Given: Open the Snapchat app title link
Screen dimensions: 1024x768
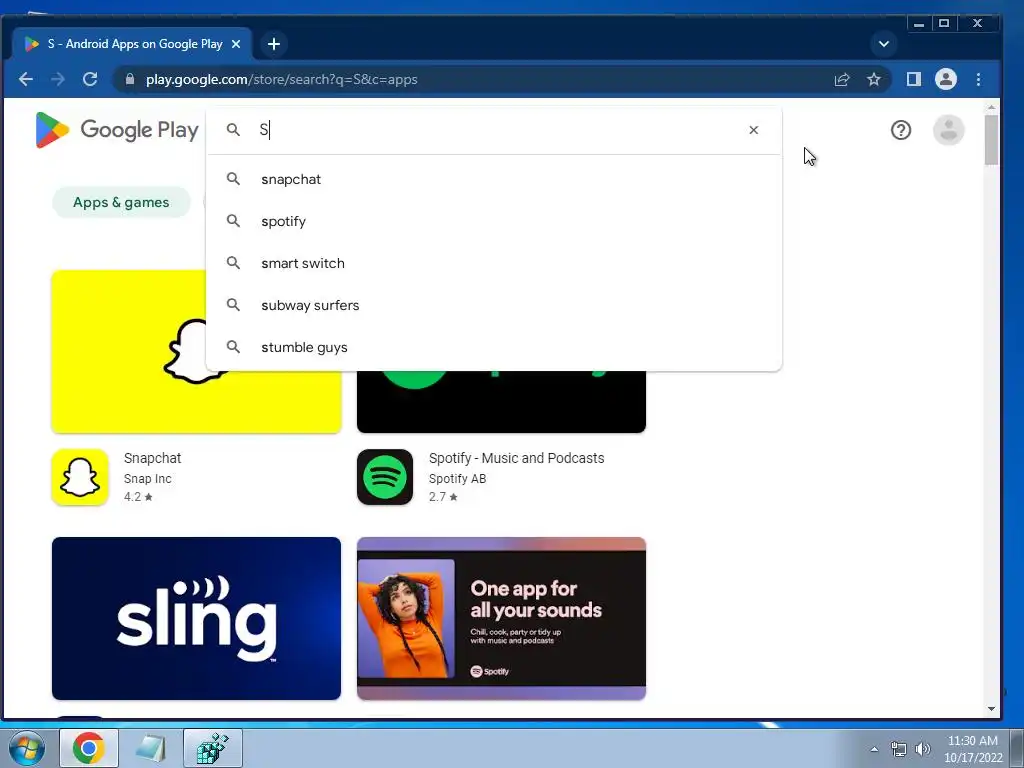Looking at the screenshot, I should (x=152, y=458).
